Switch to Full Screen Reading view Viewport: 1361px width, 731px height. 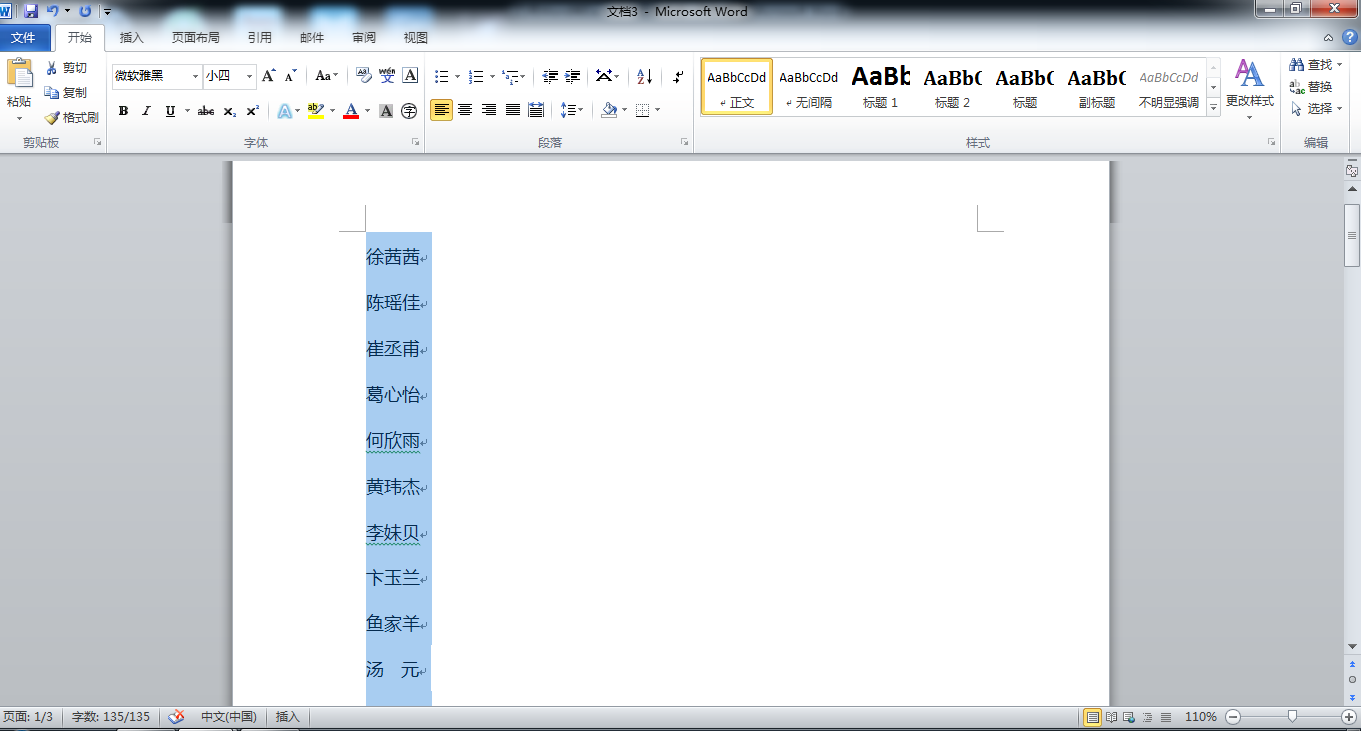(x=1111, y=717)
